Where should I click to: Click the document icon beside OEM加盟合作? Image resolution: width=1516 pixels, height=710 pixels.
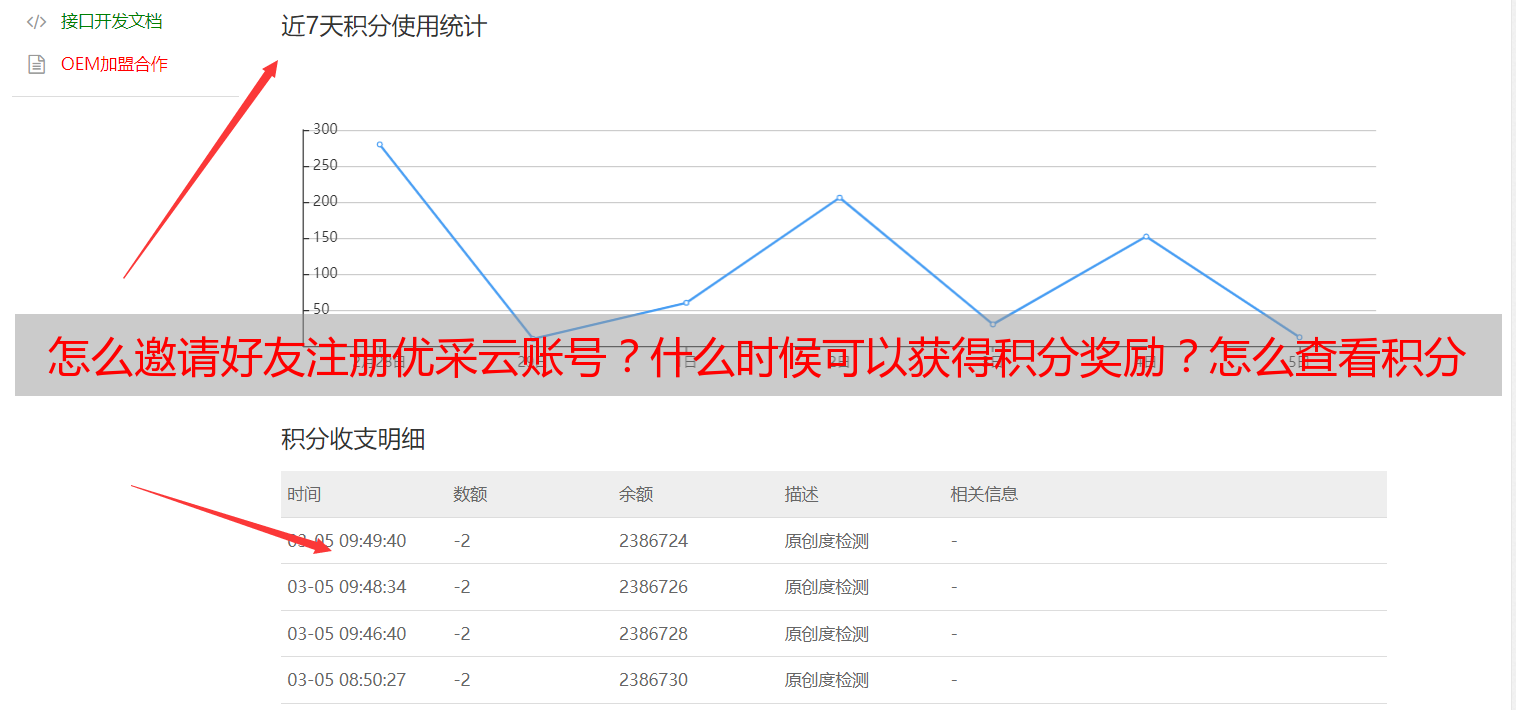coord(37,65)
